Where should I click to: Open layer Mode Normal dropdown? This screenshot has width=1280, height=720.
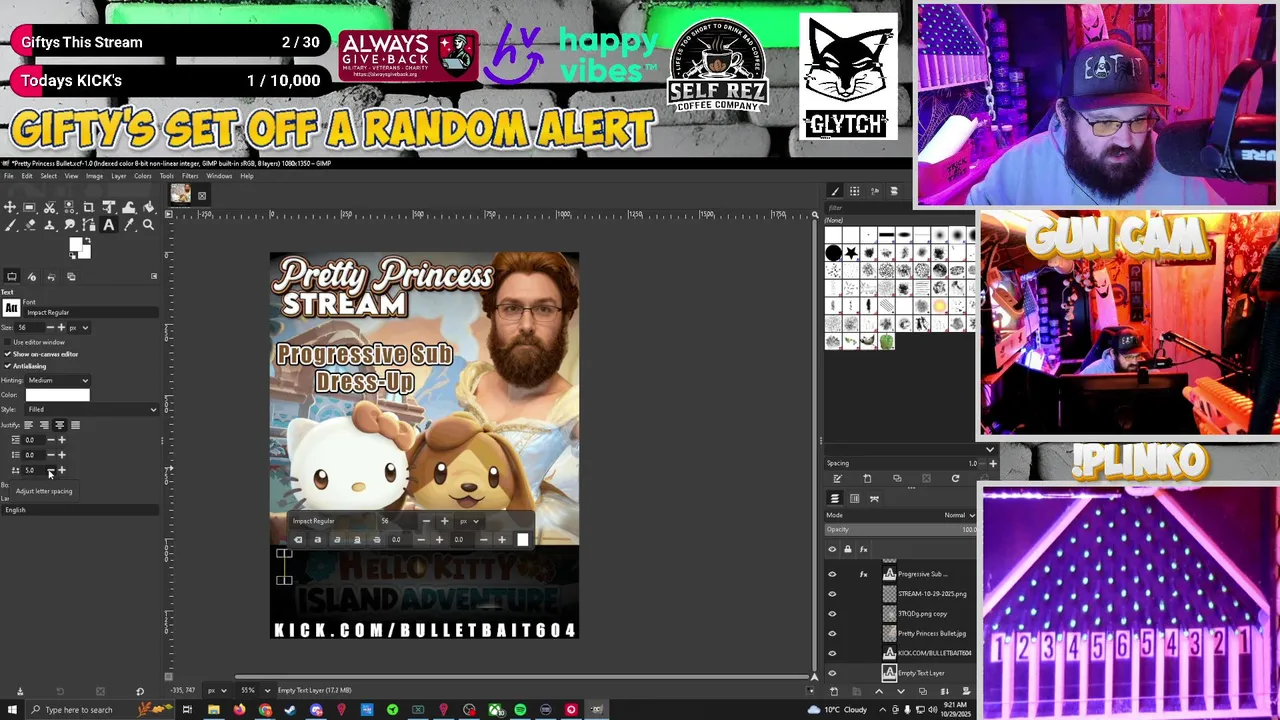coord(900,515)
